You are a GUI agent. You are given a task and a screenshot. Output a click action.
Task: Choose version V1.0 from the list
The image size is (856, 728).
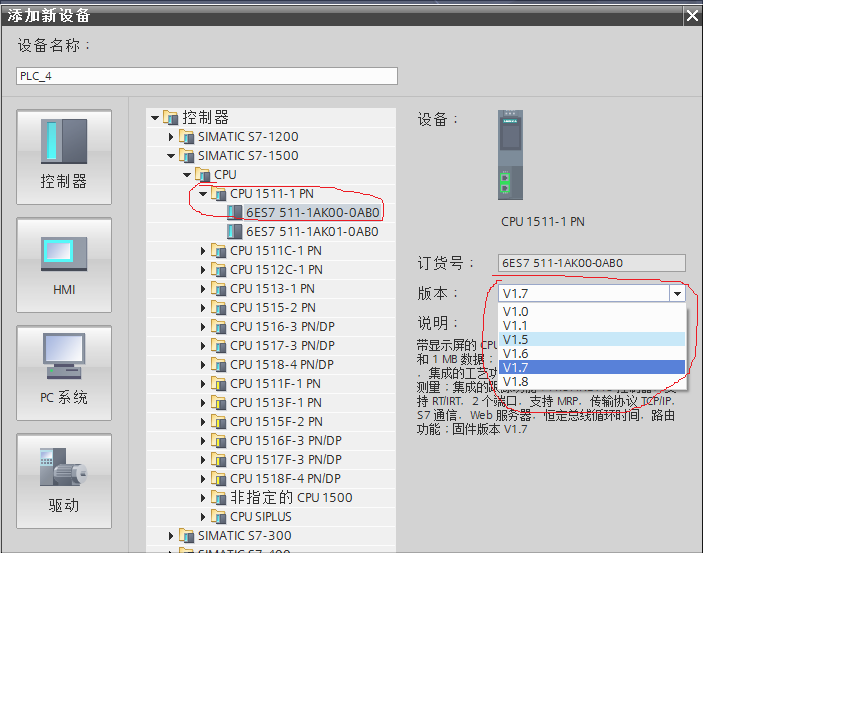(592, 312)
